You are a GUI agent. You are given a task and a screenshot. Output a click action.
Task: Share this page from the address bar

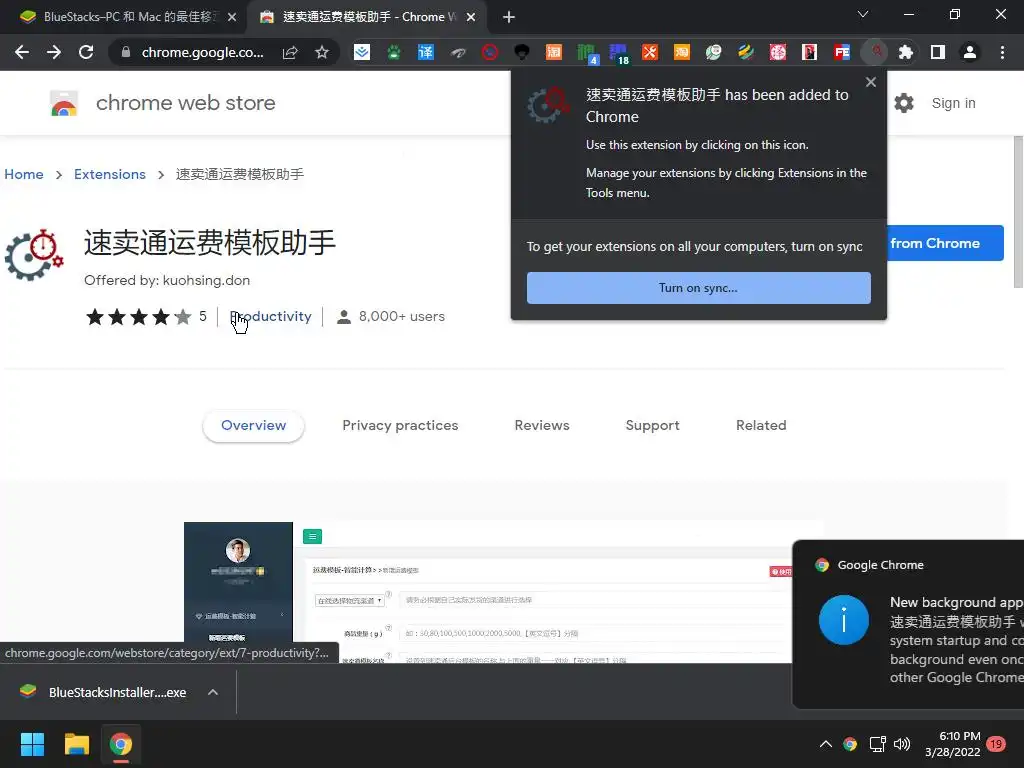point(290,52)
